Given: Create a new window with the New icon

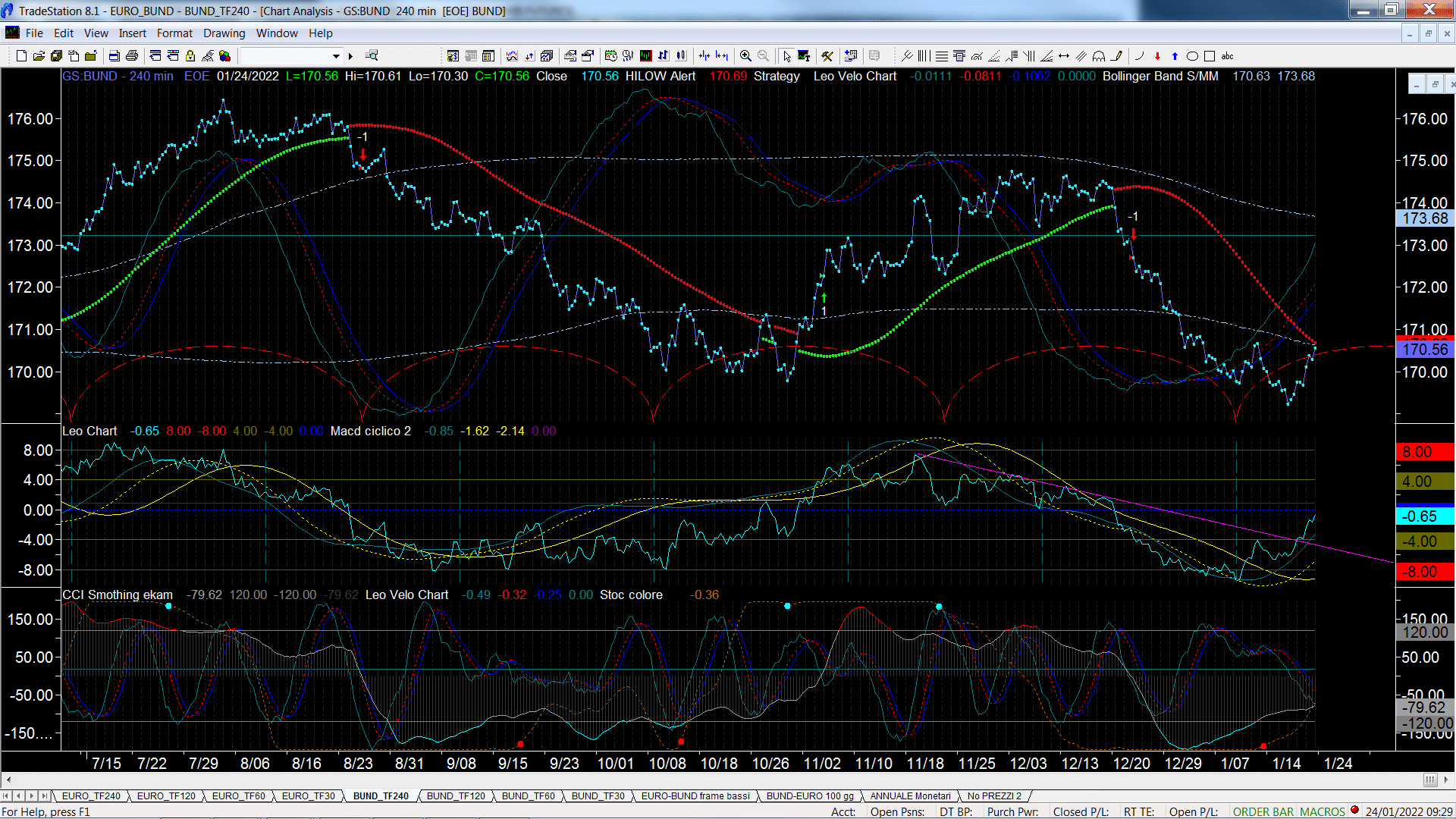Looking at the screenshot, I should [21, 56].
